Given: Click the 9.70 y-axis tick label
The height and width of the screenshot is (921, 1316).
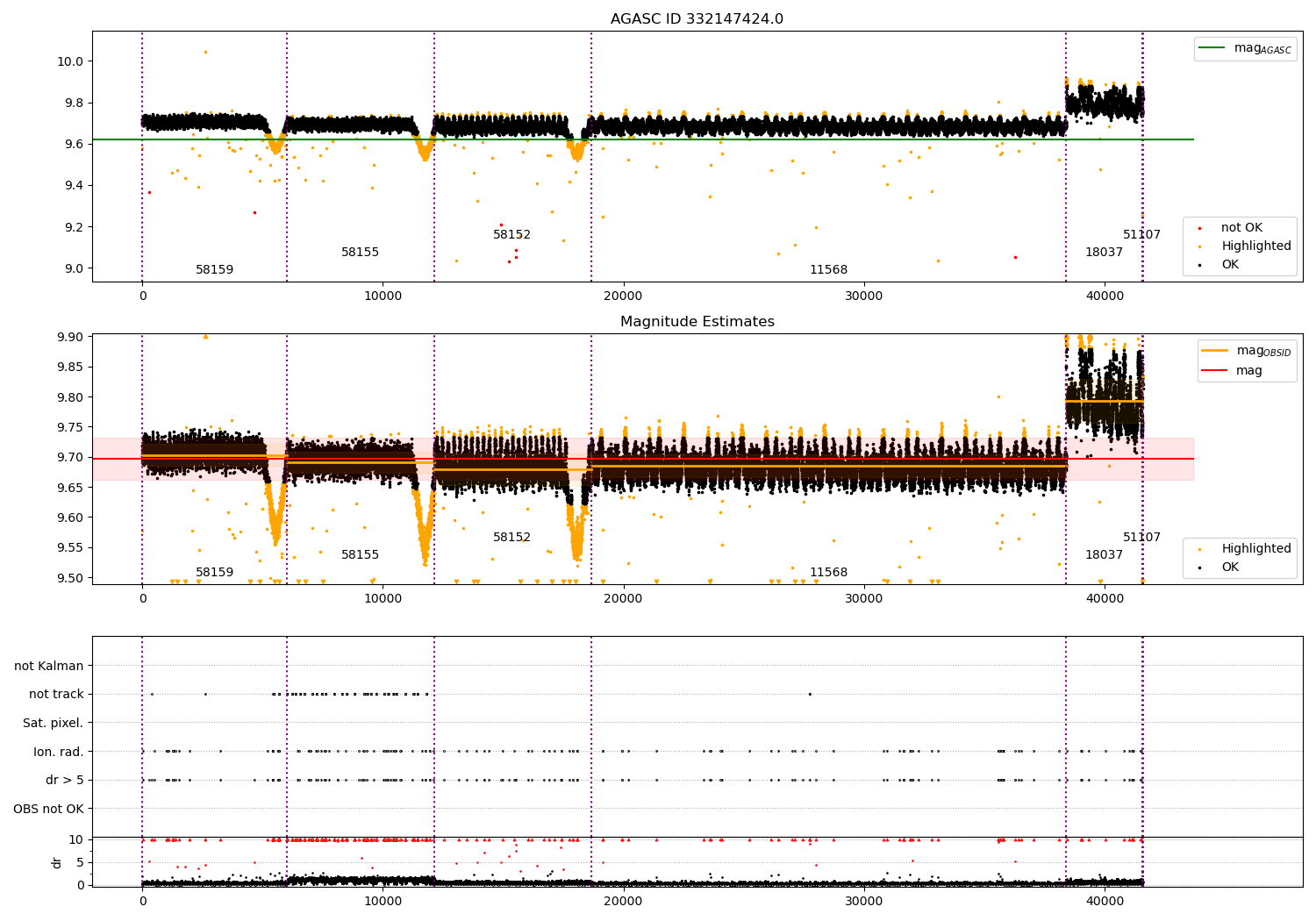Looking at the screenshot, I should tap(69, 457).
